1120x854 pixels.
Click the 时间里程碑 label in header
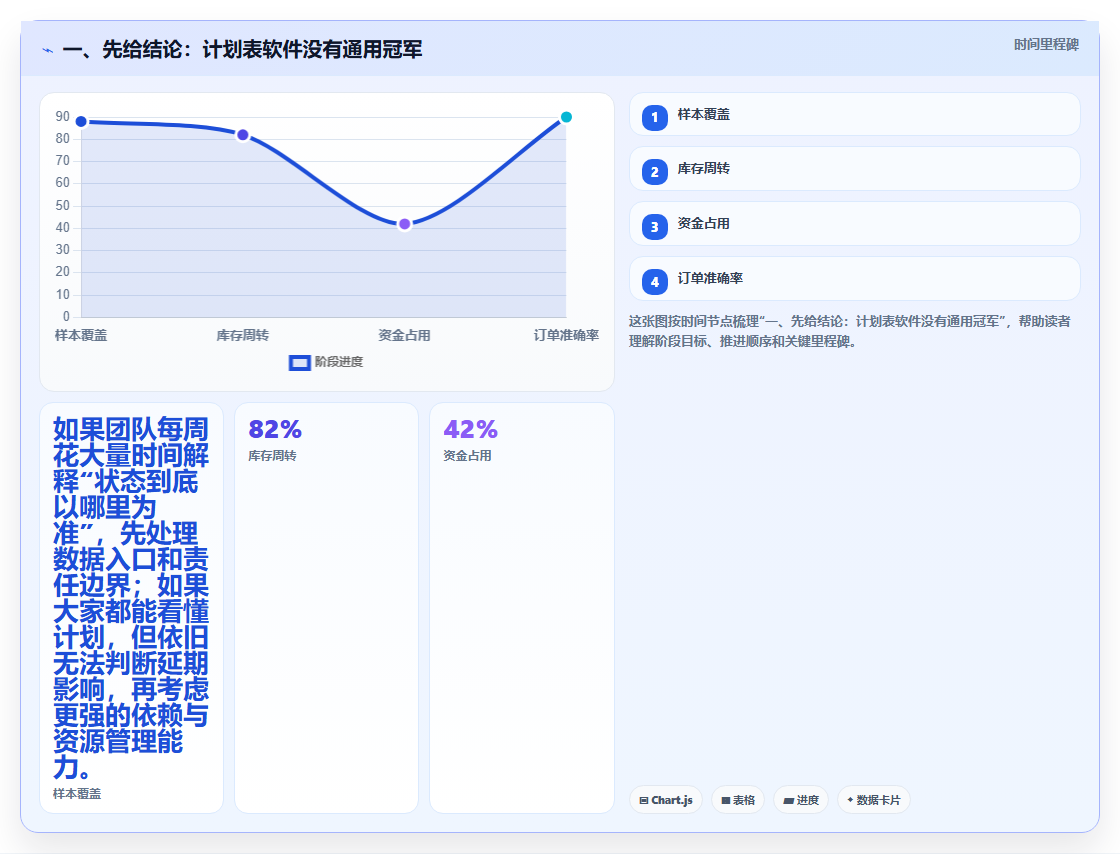tap(1046, 45)
